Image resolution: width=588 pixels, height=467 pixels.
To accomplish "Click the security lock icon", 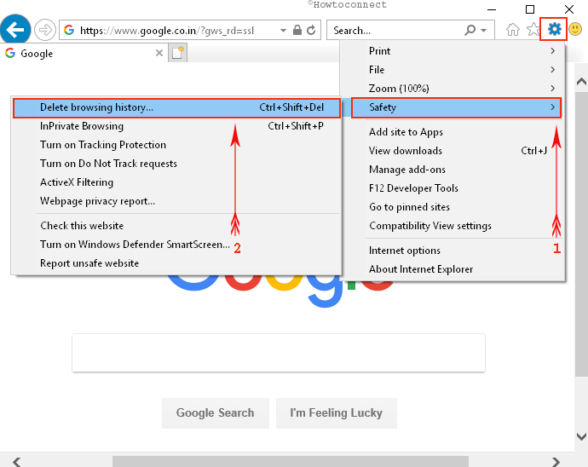I will pyautogui.click(x=297, y=30).
